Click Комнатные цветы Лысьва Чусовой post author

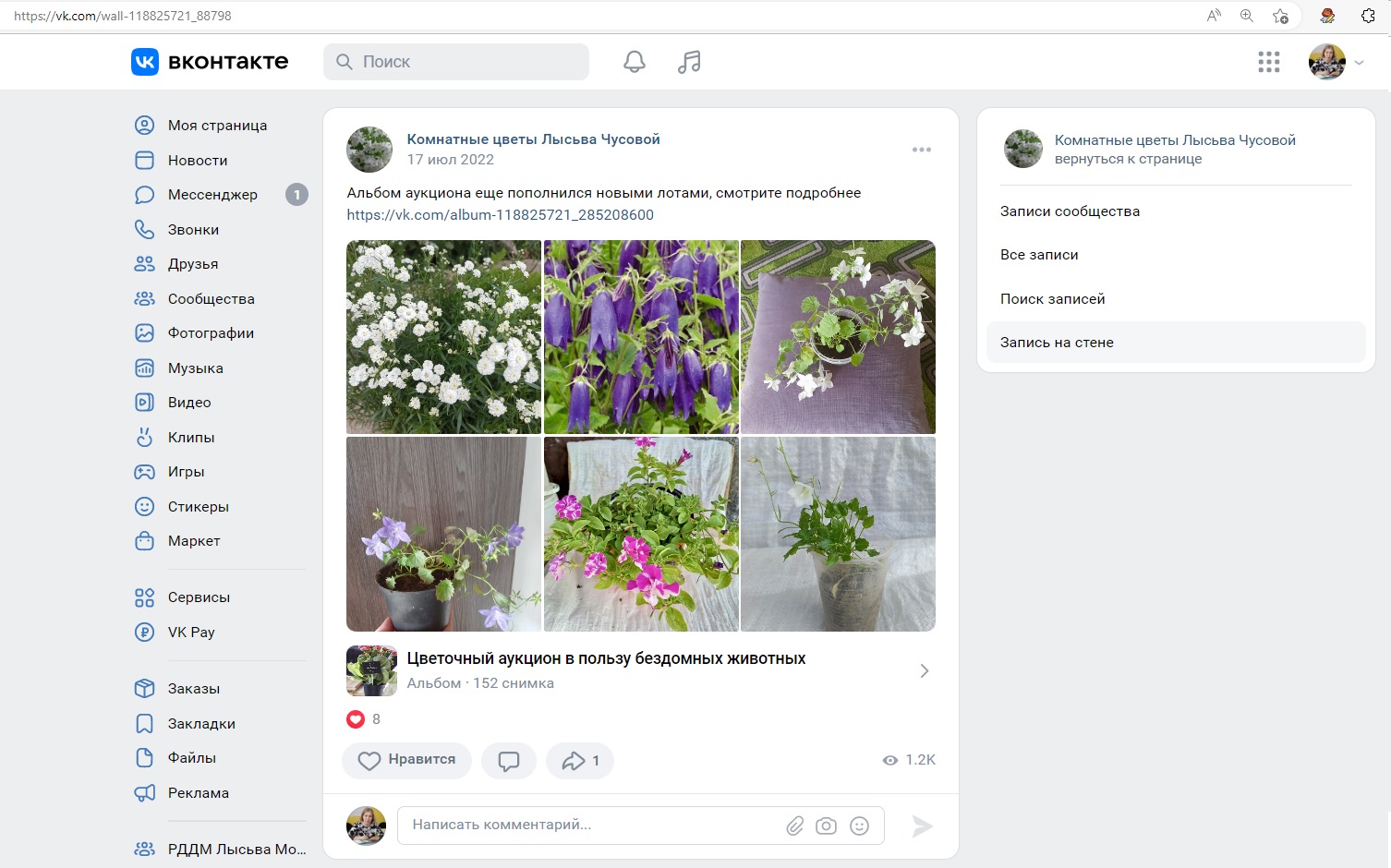[x=533, y=139]
